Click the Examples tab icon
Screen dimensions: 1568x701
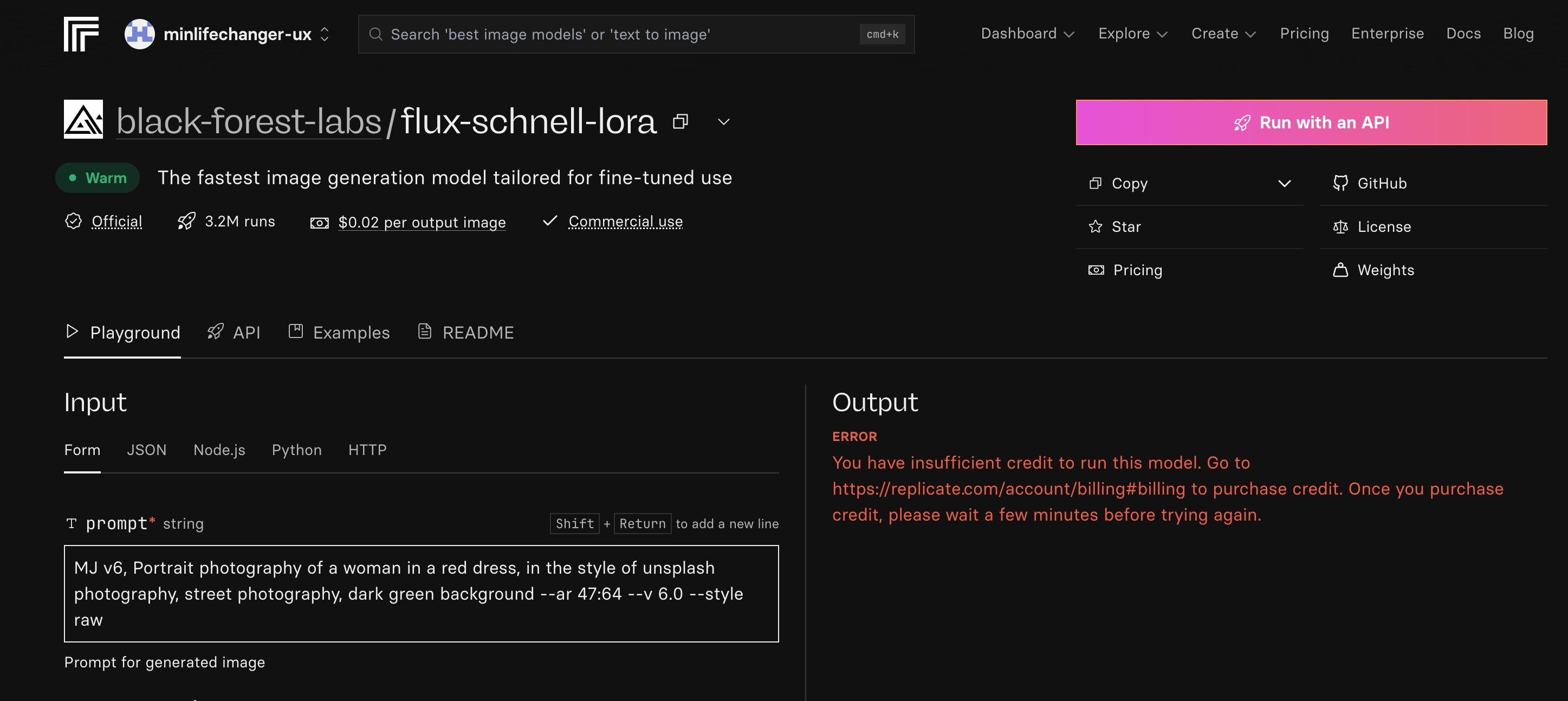[x=295, y=331]
